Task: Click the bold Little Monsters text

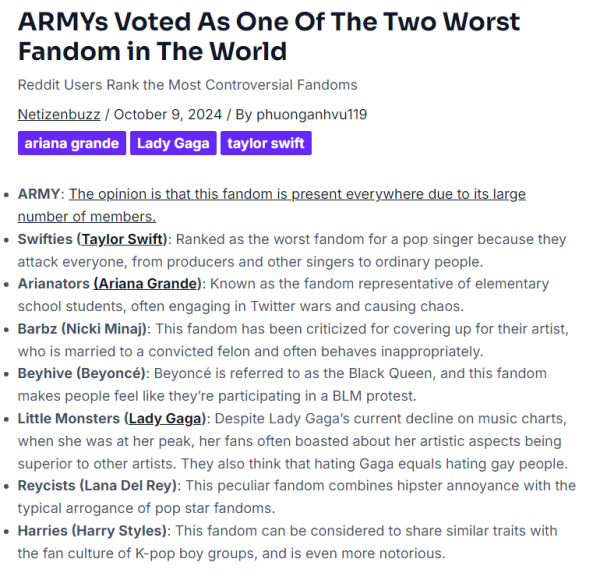Action: pyautogui.click(x=69, y=418)
